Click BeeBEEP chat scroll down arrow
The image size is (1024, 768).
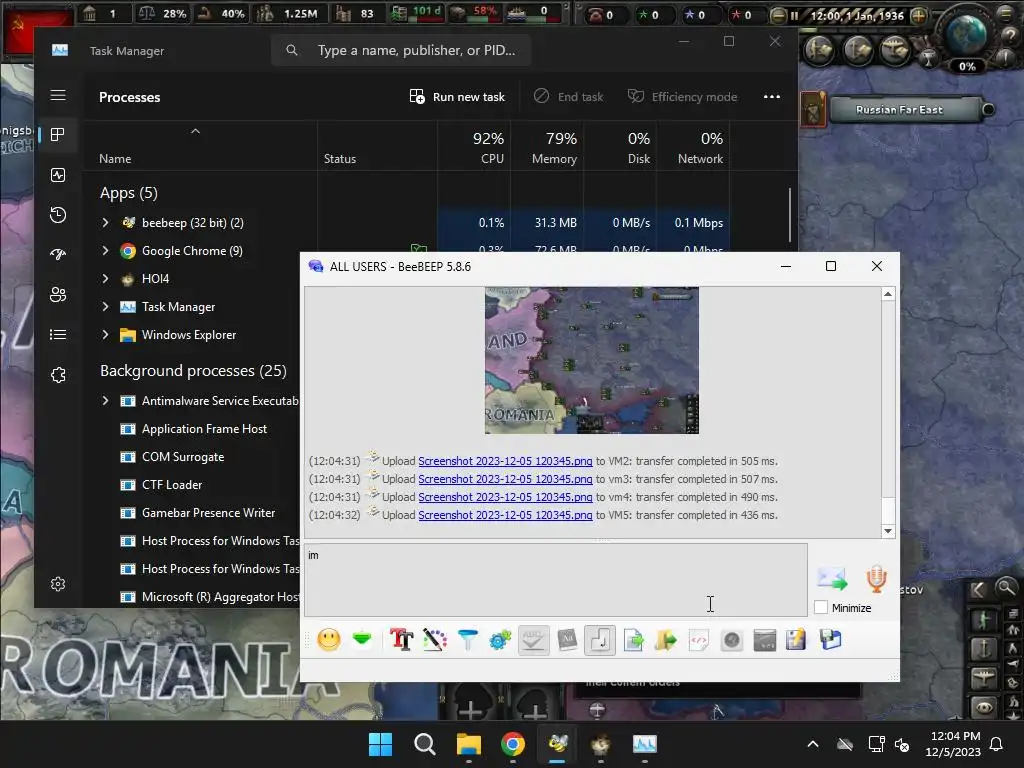click(x=888, y=531)
